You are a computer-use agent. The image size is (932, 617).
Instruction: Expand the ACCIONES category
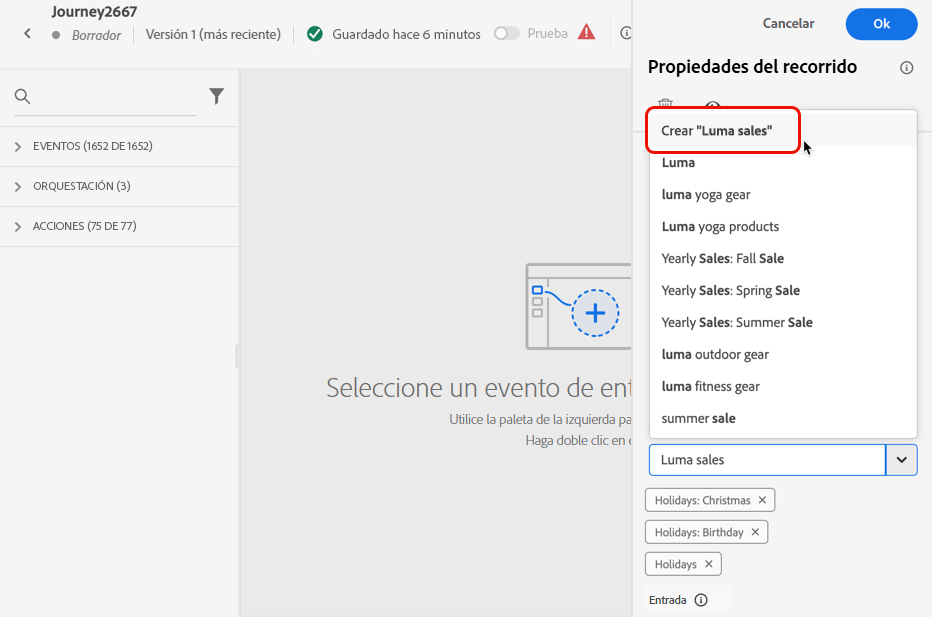(119, 226)
